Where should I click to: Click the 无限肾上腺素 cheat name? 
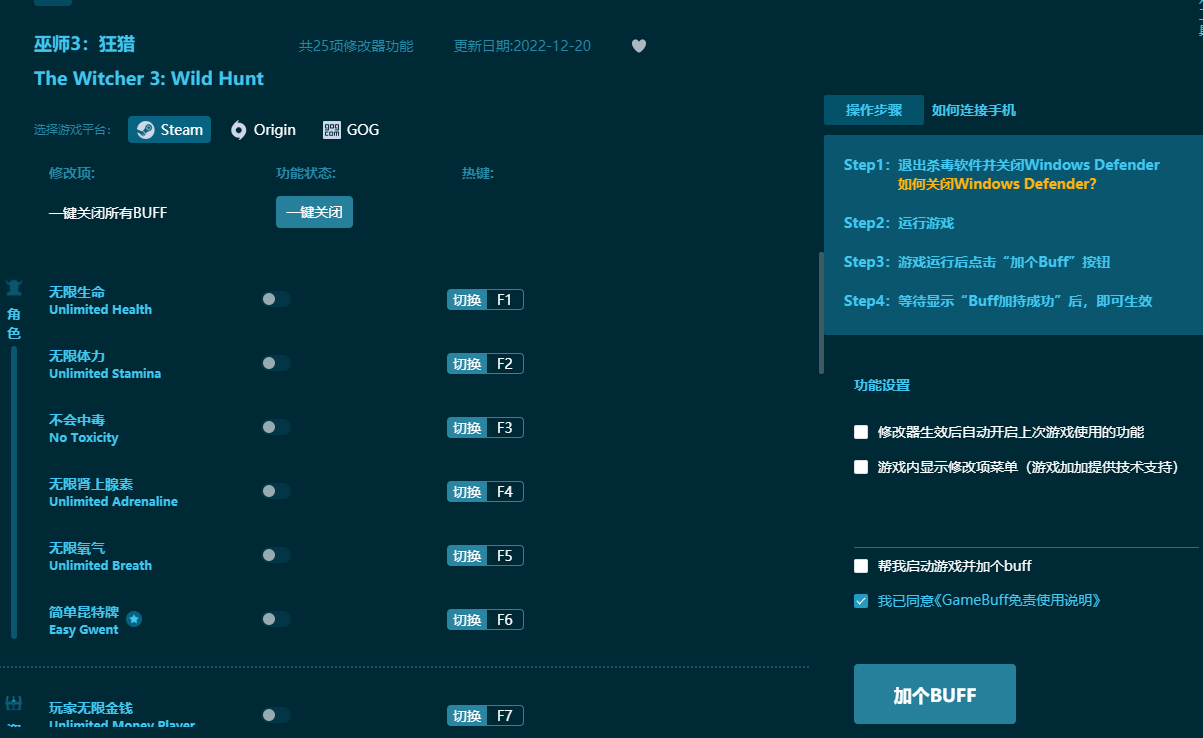pos(91,484)
